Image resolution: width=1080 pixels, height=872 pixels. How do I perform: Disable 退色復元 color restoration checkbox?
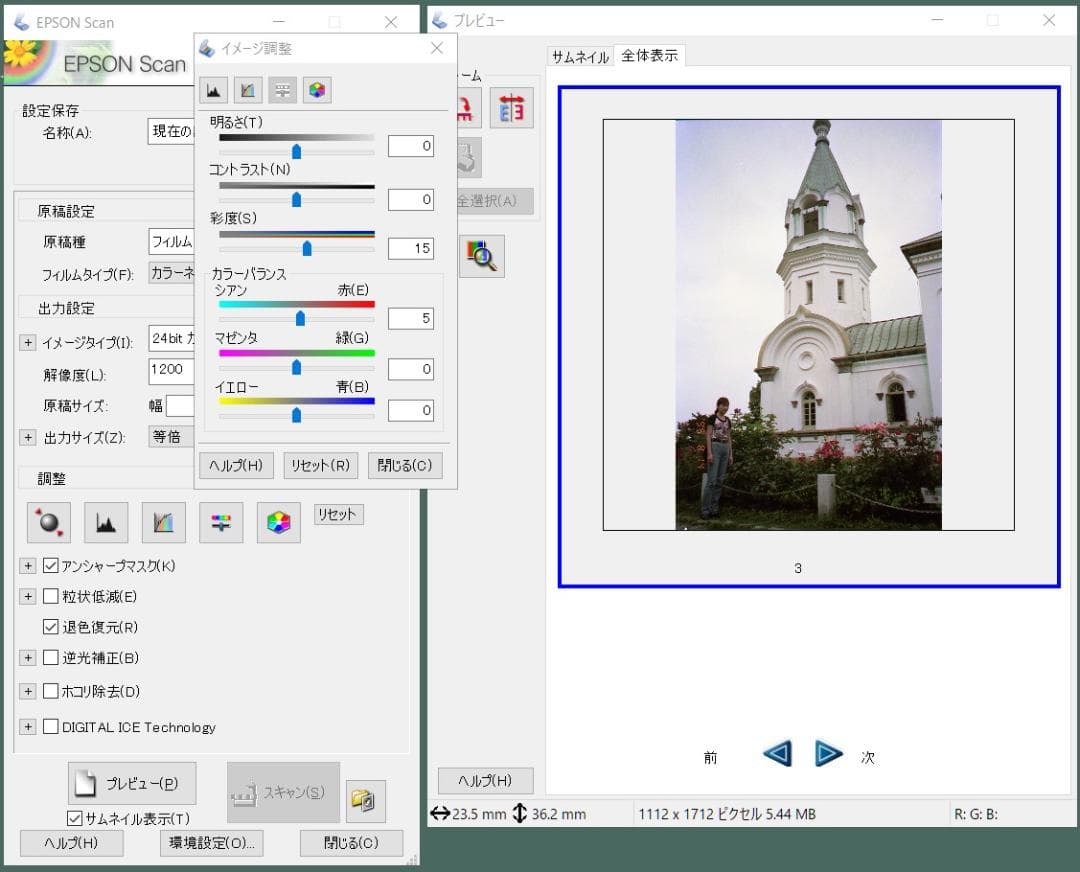(52, 627)
